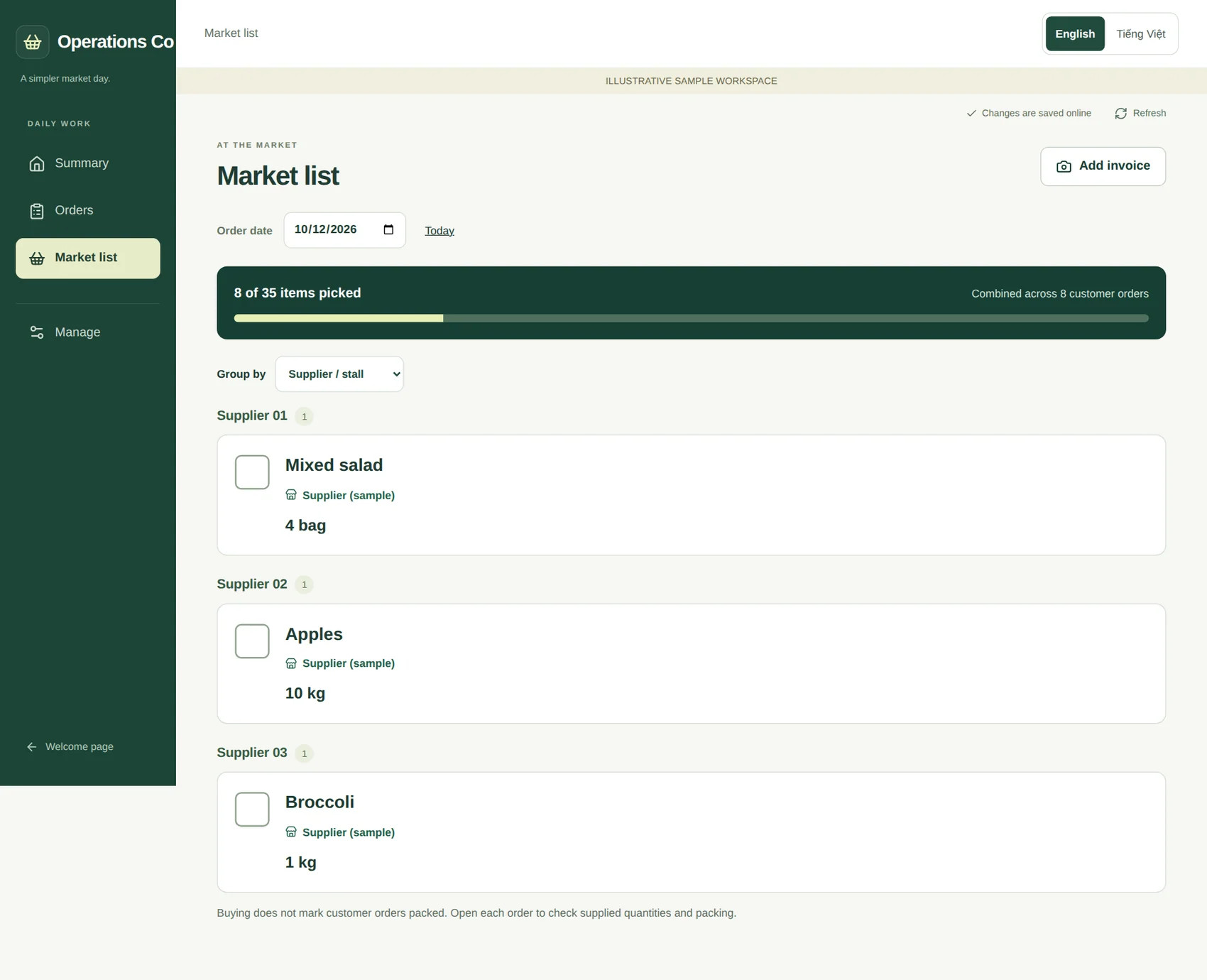This screenshot has height=980, width=1207.
Task: Click the Add invoice button
Action: (1103, 166)
